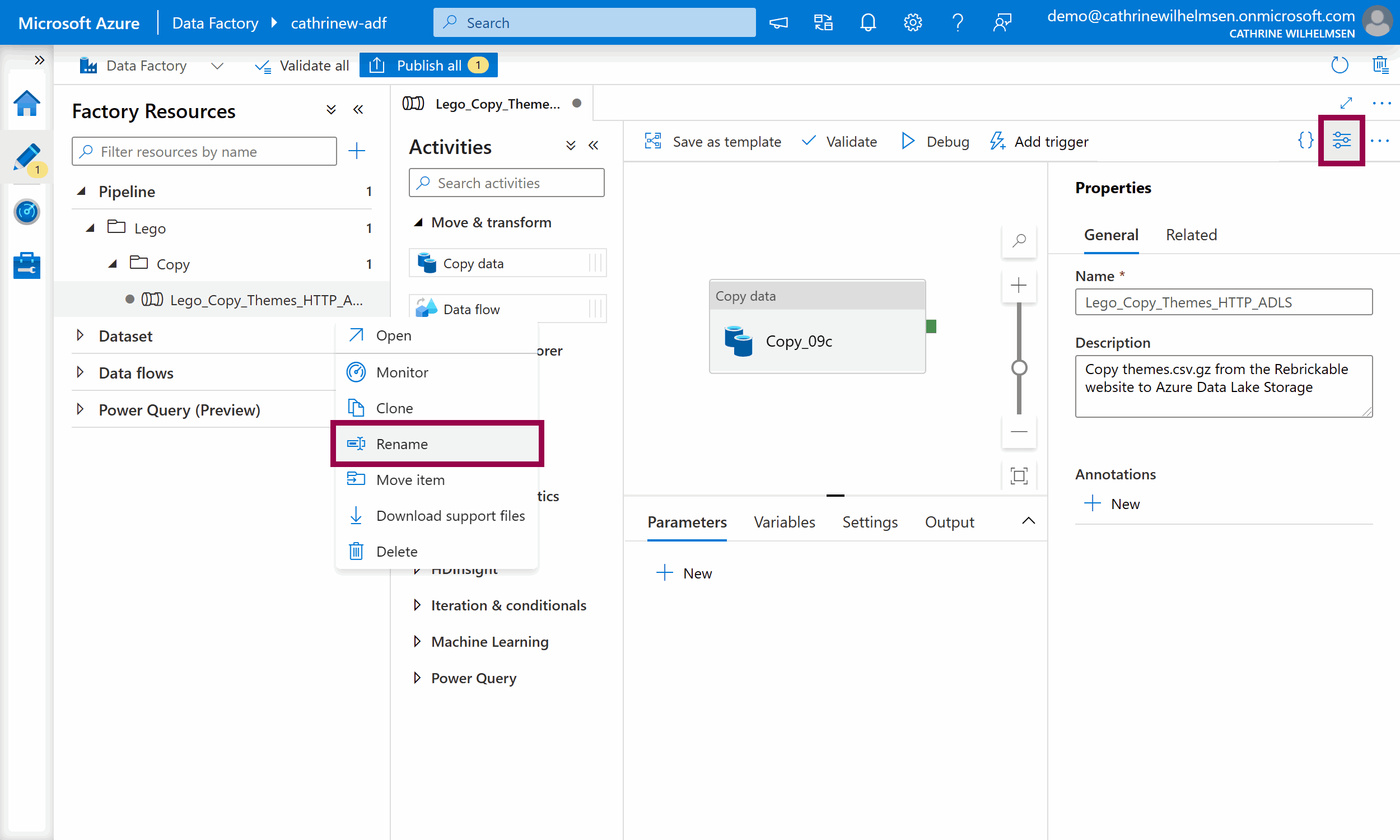Image resolution: width=1400 pixels, height=840 pixels.
Task: Collapse the bottom configuration panel chevron
Action: tap(1028, 521)
